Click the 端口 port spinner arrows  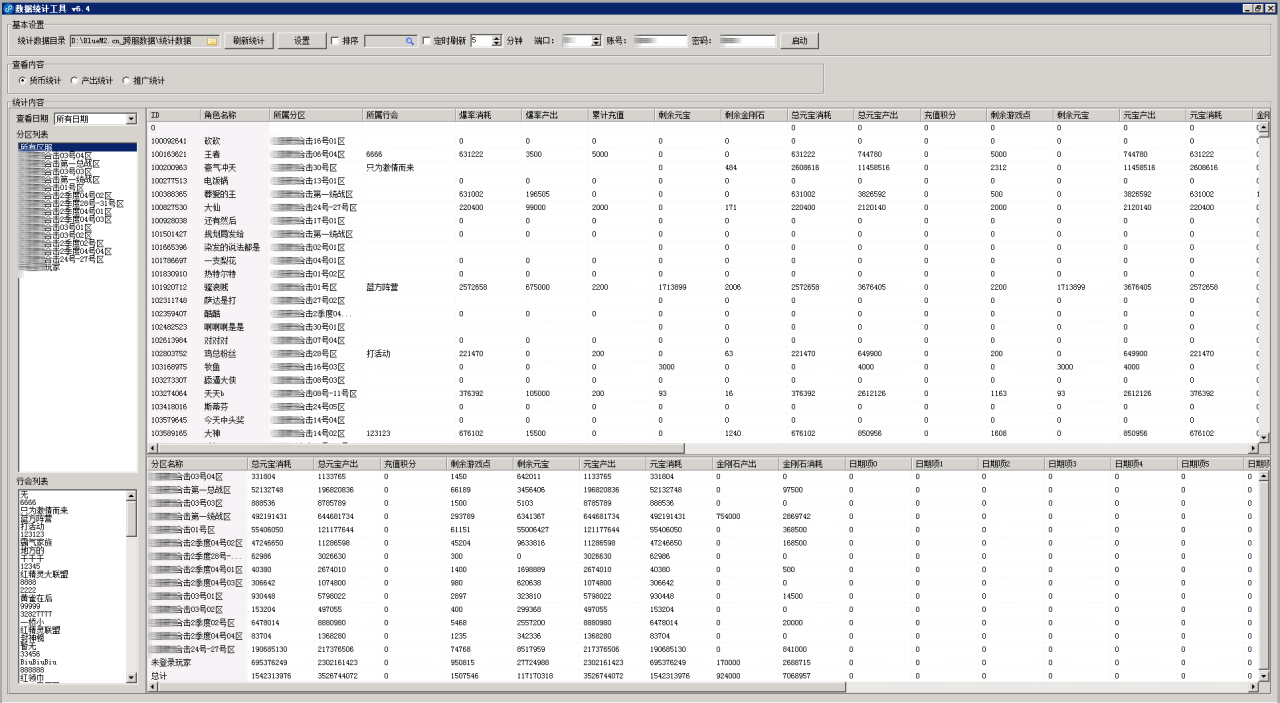[595, 41]
